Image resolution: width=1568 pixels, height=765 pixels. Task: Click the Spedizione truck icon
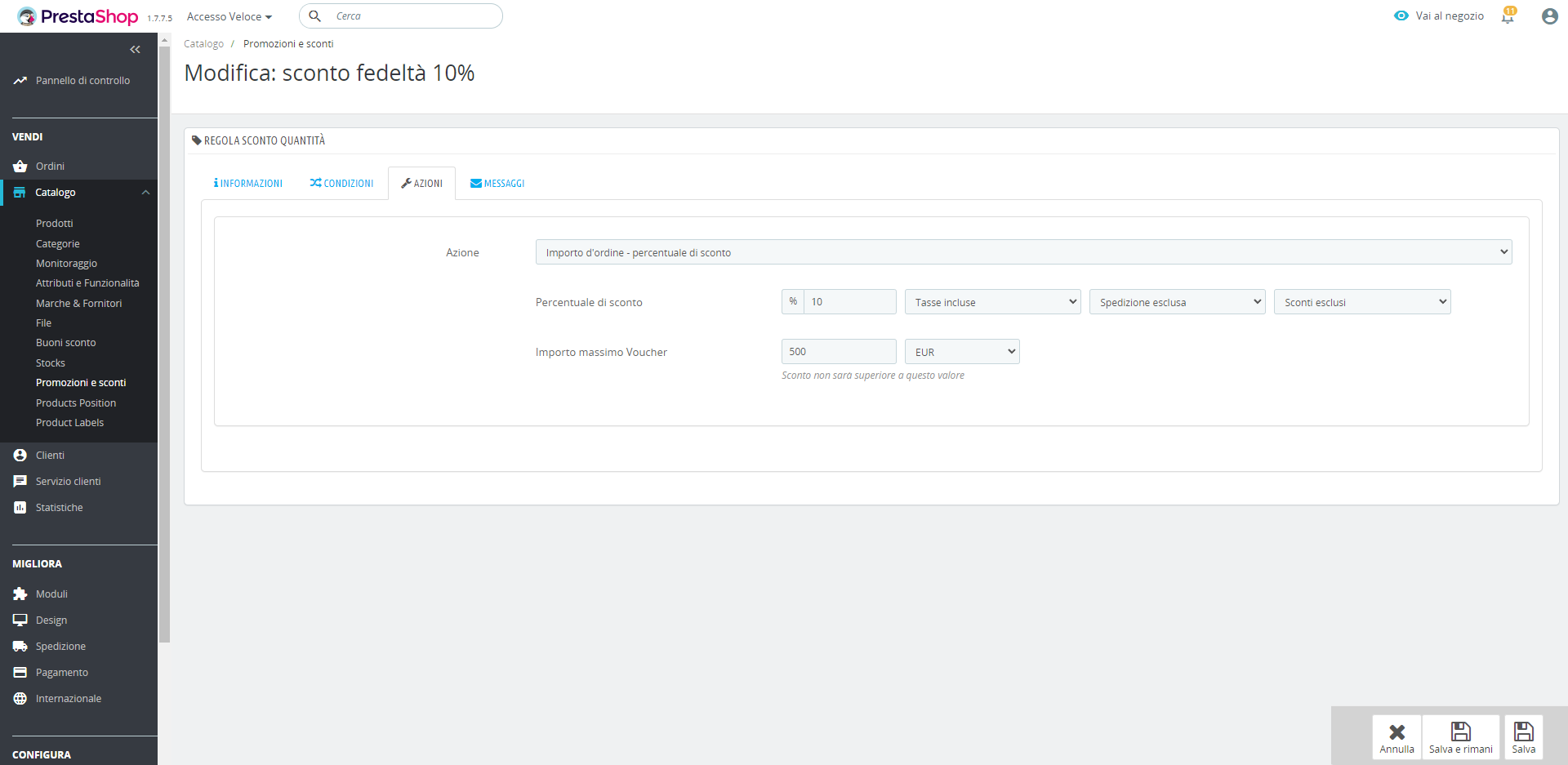[x=20, y=647]
